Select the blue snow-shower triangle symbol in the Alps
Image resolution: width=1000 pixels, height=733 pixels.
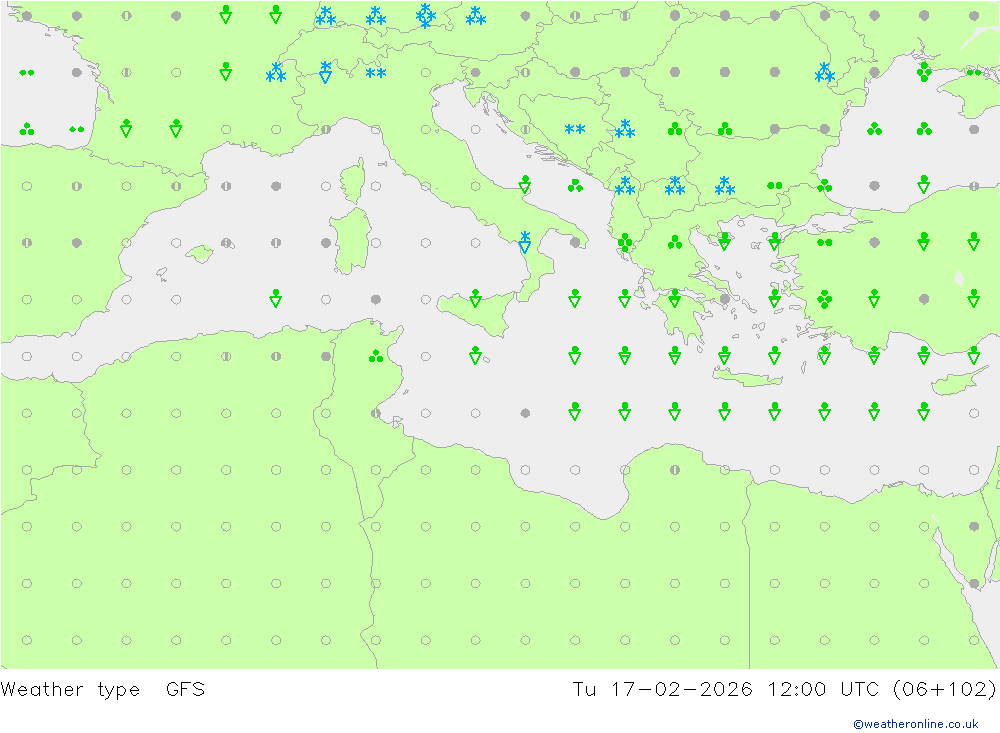click(326, 71)
